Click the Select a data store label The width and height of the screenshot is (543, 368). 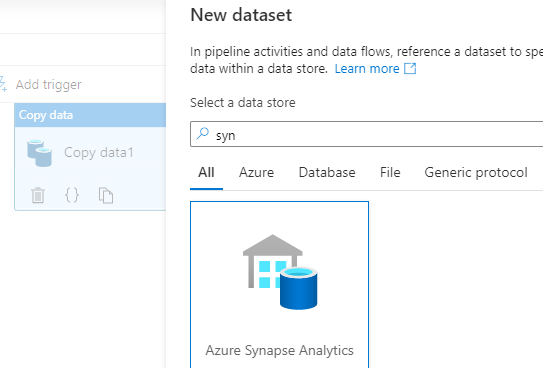coord(243,103)
